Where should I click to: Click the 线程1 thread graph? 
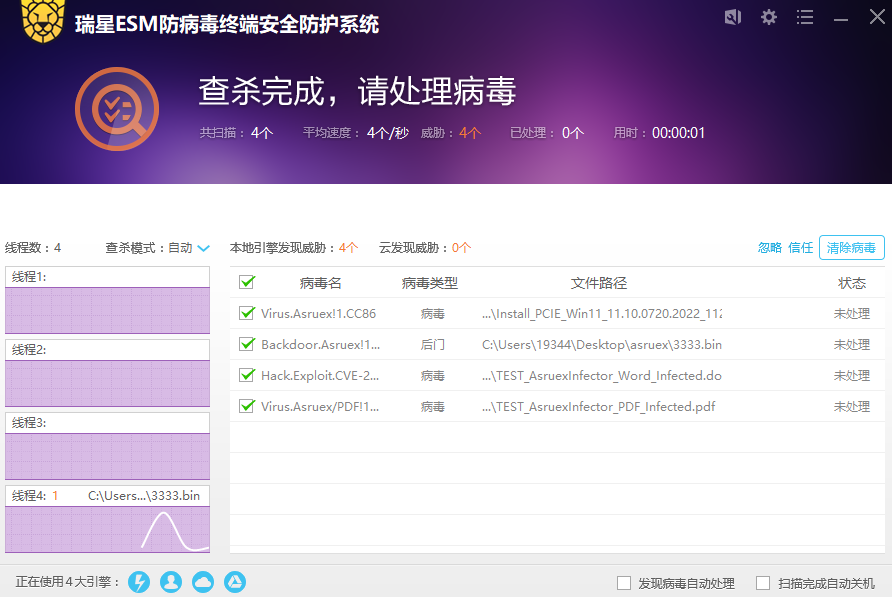108,310
